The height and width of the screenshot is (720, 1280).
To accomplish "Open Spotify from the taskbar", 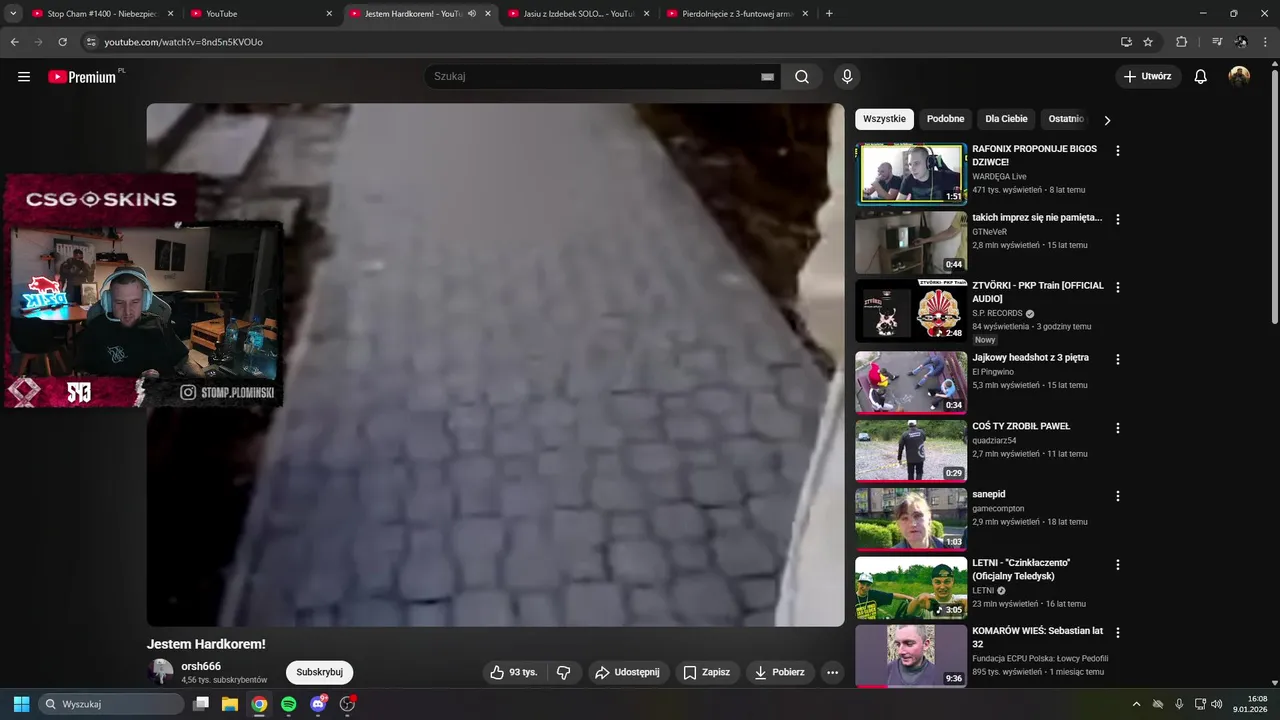I will tap(288, 704).
